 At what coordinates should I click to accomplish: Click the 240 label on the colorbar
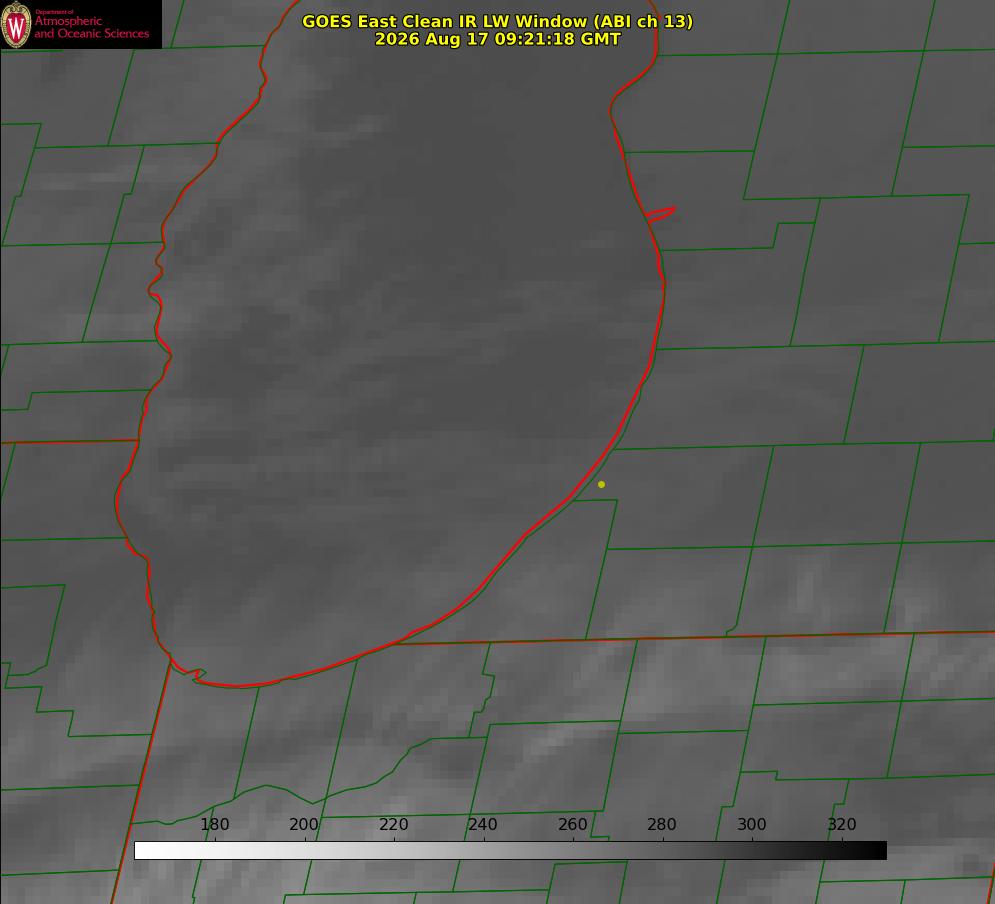[483, 824]
